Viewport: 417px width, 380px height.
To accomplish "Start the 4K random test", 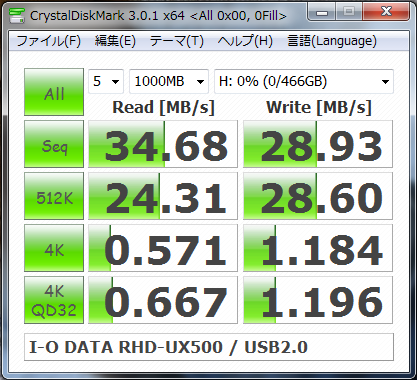I will click(x=54, y=248).
